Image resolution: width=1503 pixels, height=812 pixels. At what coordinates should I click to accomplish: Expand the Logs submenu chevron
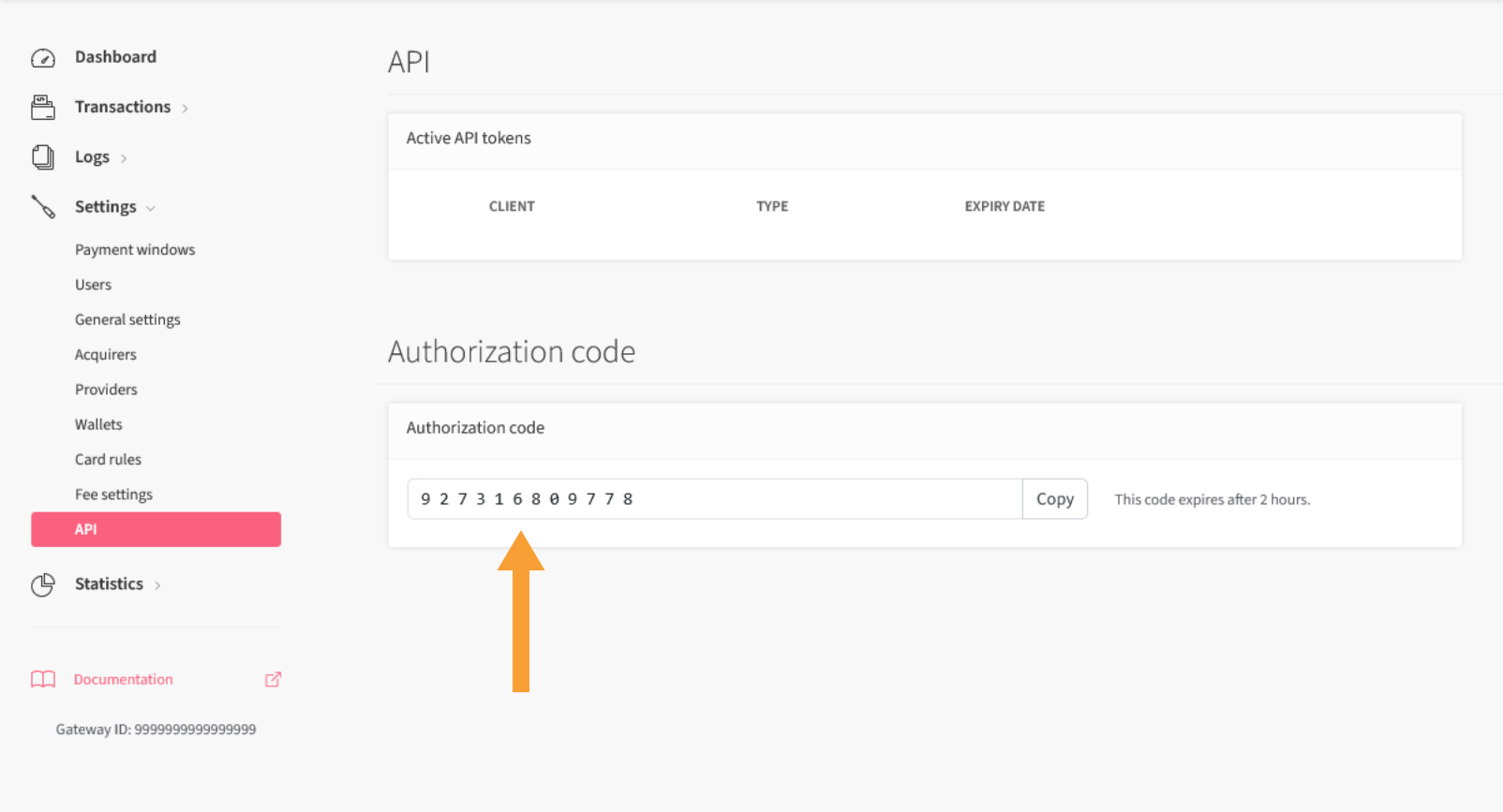point(124,158)
